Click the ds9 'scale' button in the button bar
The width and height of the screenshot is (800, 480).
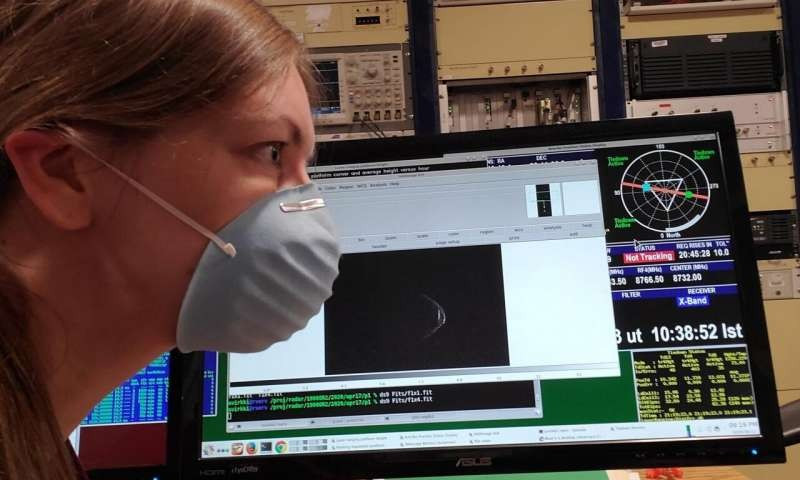pos(422,236)
